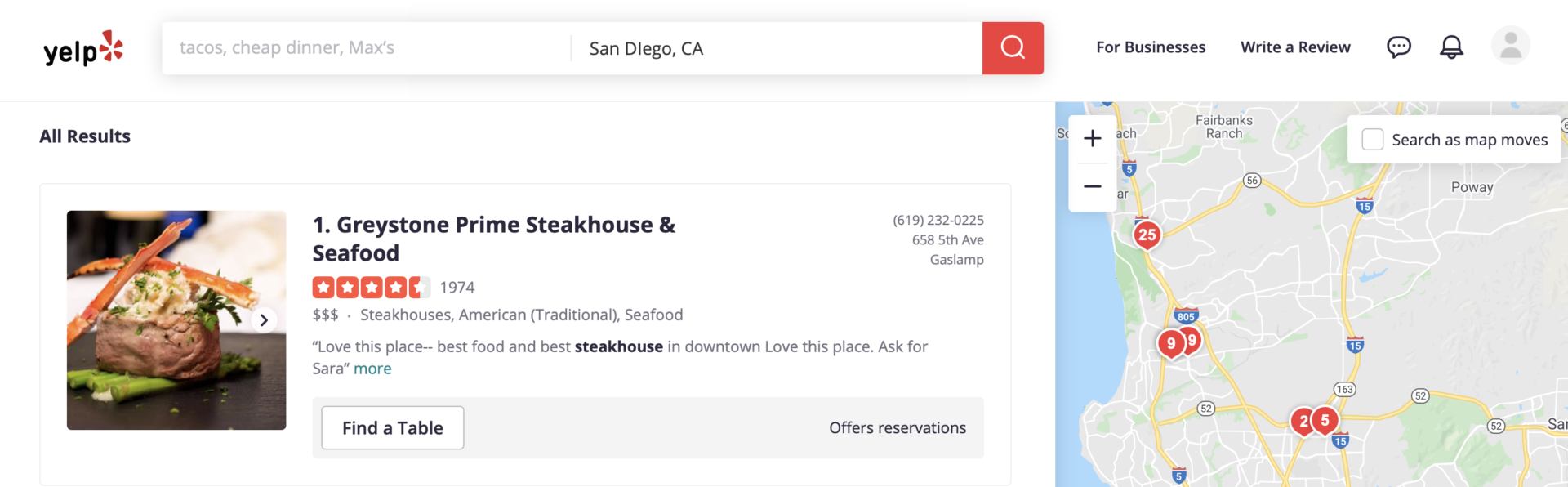Click the red search magnifier button
The height and width of the screenshot is (487, 1568).
click(x=1013, y=48)
